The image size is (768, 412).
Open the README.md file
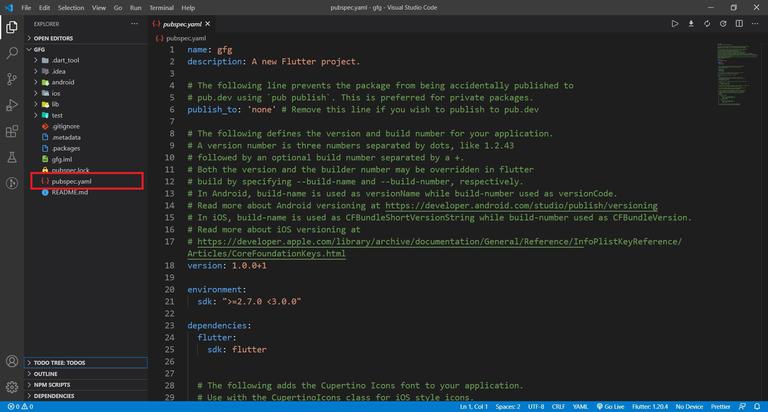tap(86, 192)
